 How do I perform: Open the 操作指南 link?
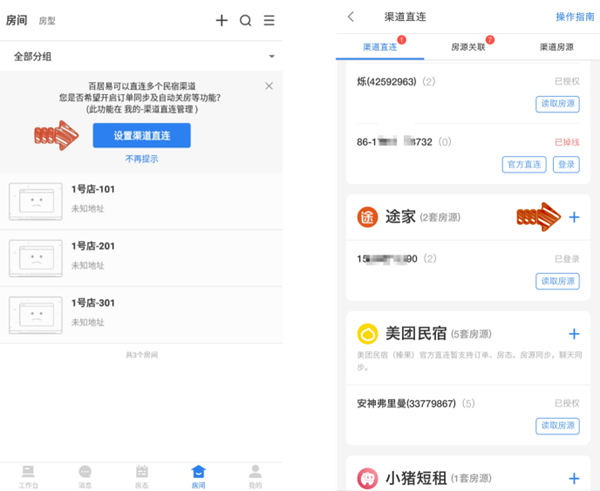(574, 16)
